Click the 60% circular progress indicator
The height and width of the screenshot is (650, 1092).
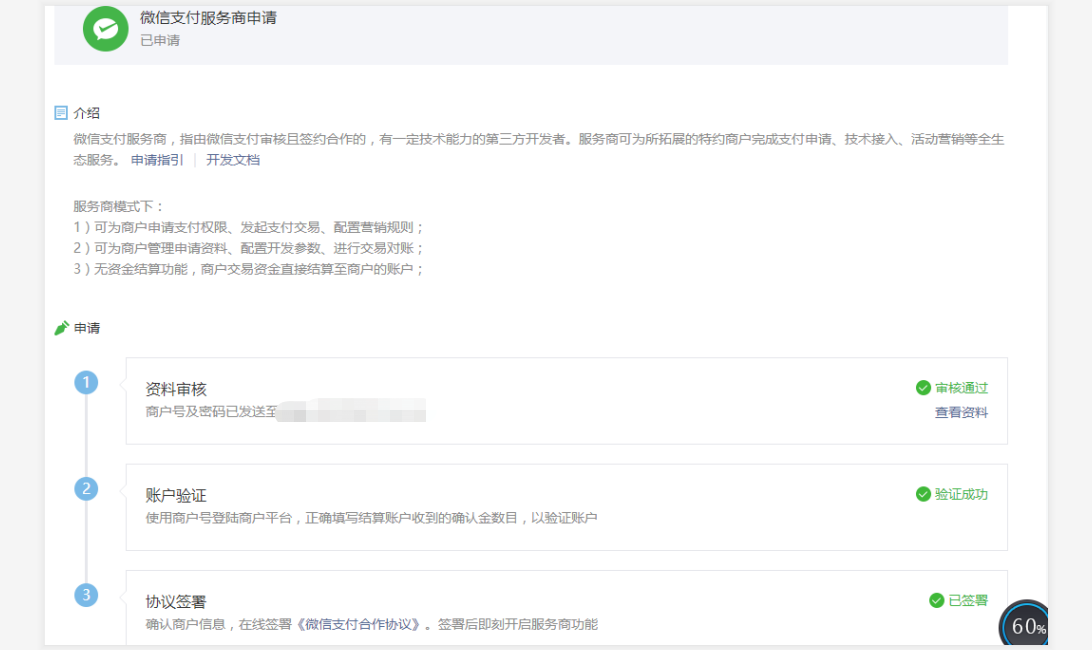tap(1025, 624)
